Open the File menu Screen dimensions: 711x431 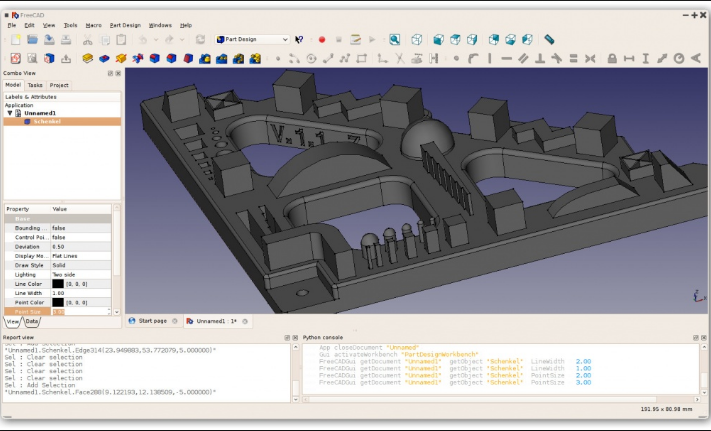click(x=12, y=25)
